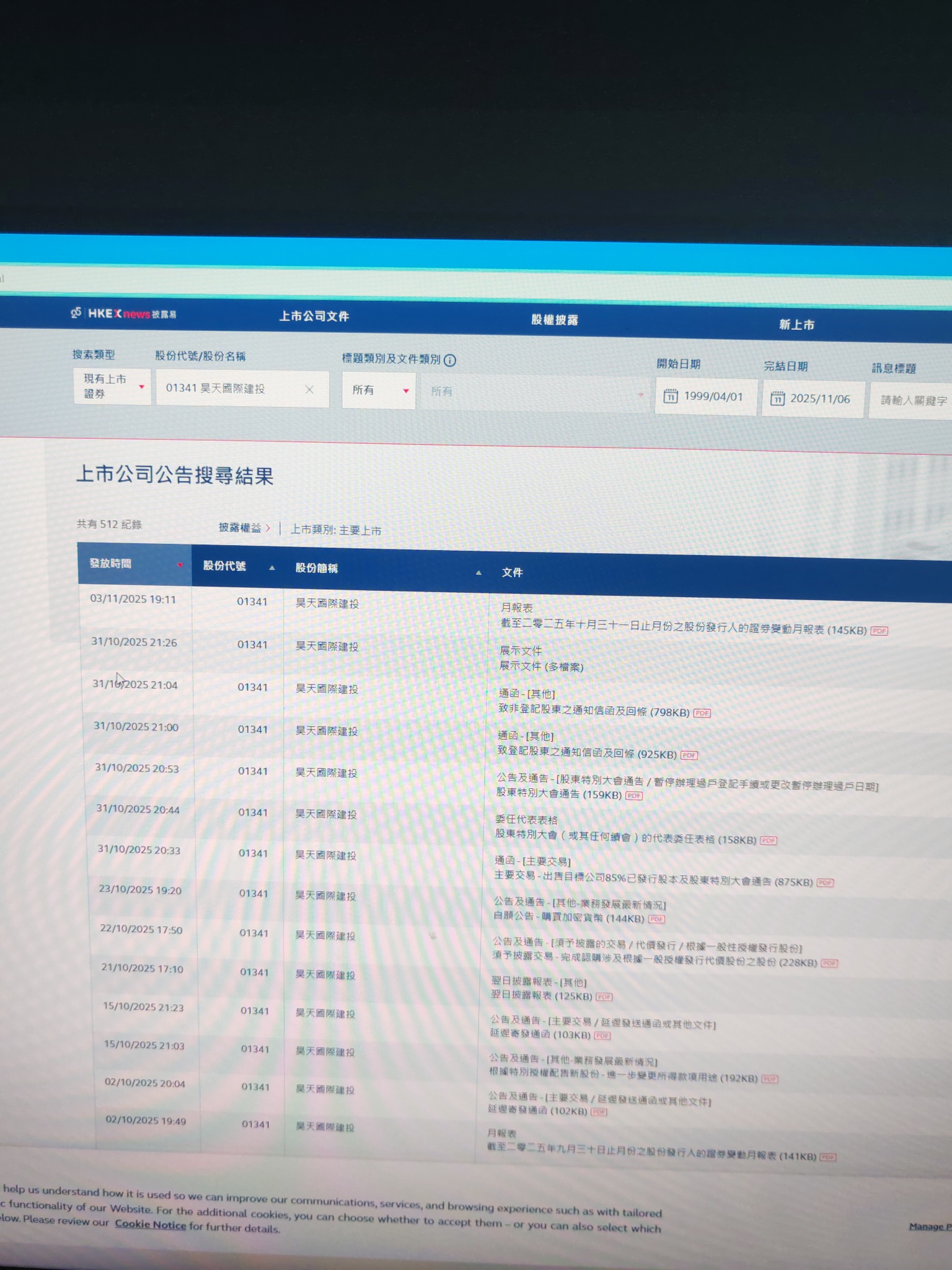Click PDF icon beside 158KB proxy form

click(x=769, y=841)
